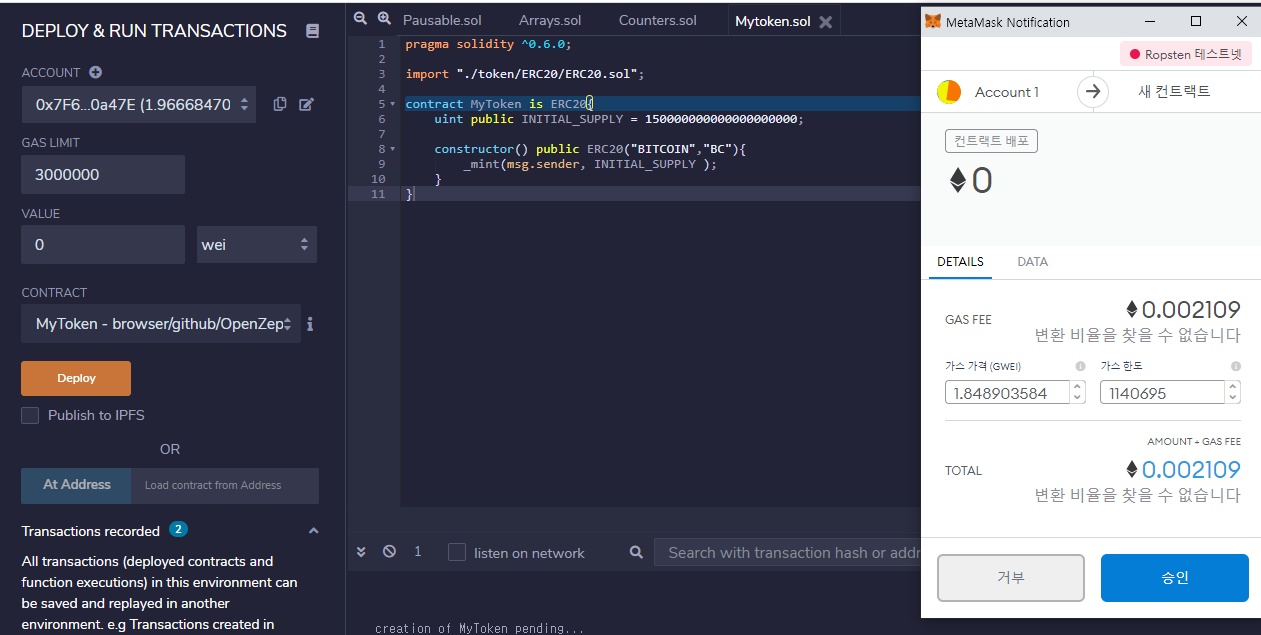
Task: Minimize the MetaMask Notification window
Action: coord(1150,21)
